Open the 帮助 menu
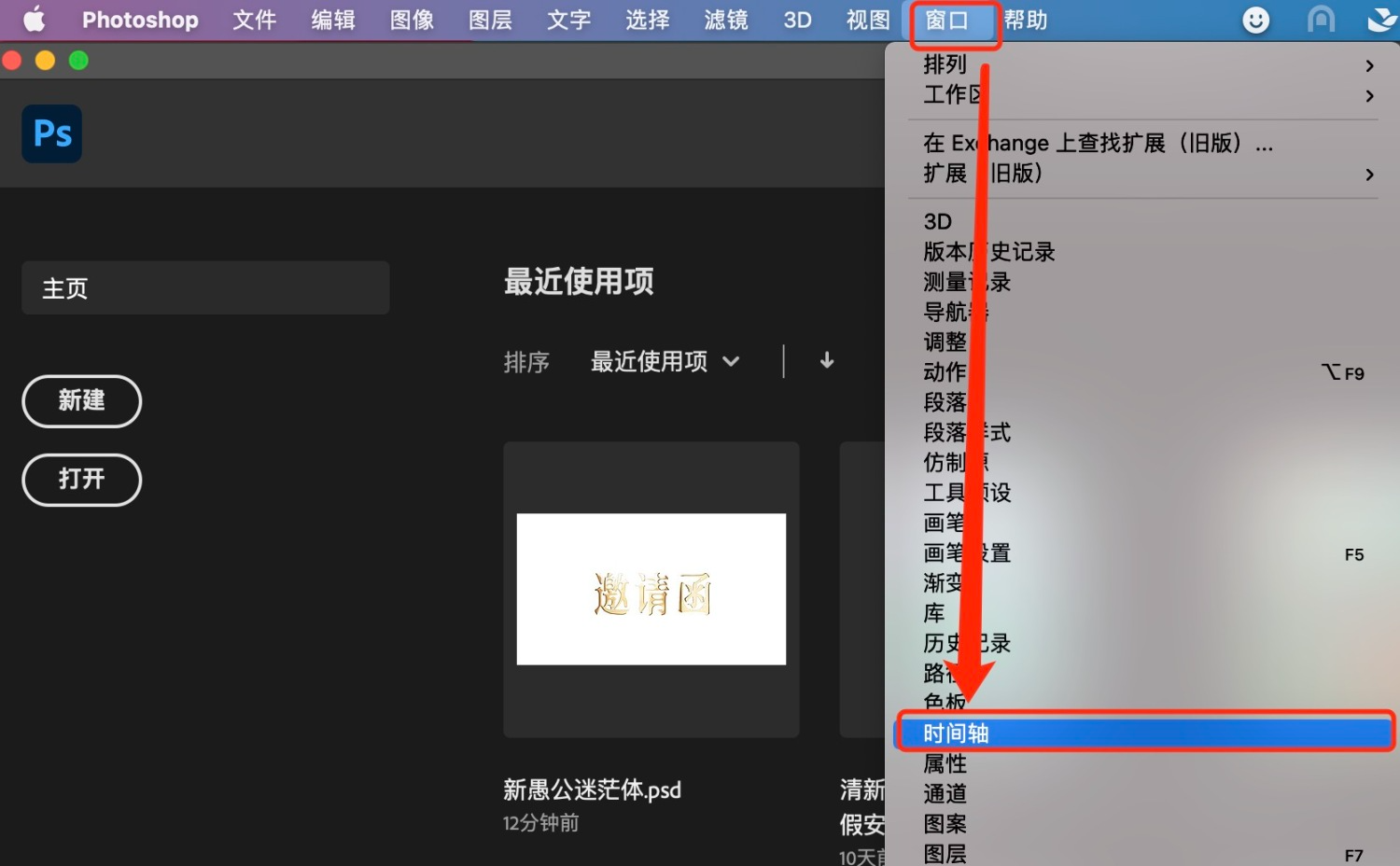 (x=1025, y=20)
